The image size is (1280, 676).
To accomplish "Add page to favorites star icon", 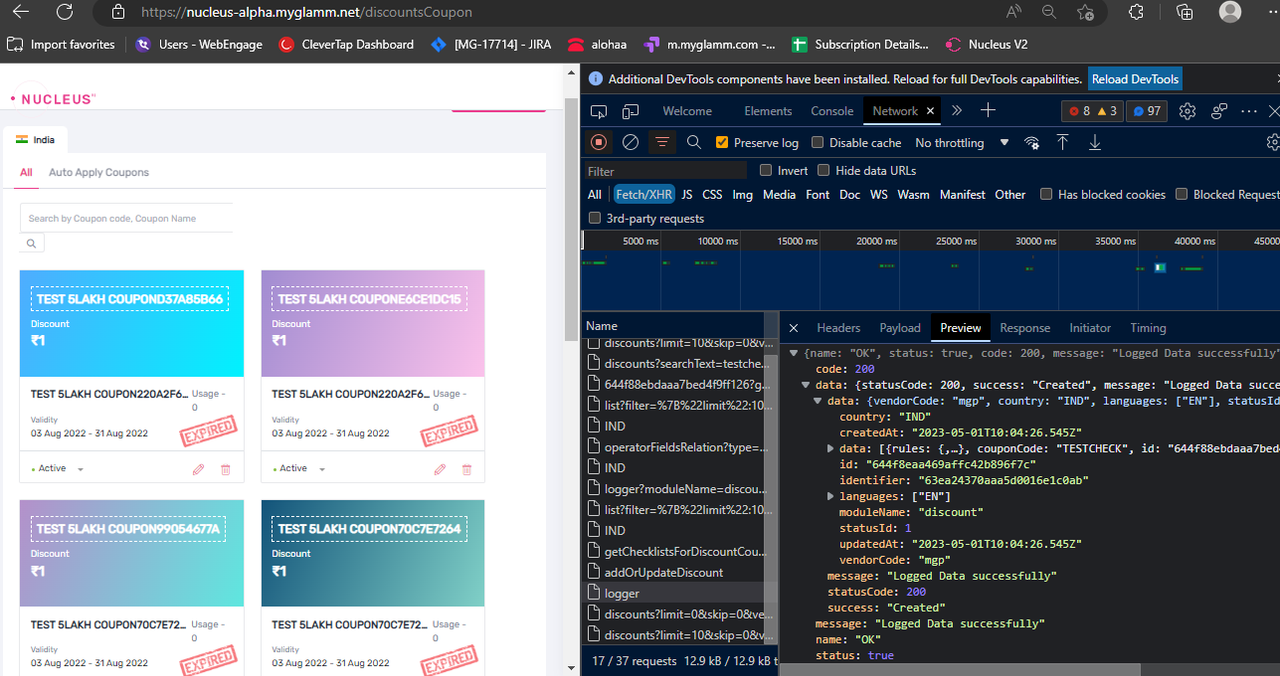I will pos(1086,12).
